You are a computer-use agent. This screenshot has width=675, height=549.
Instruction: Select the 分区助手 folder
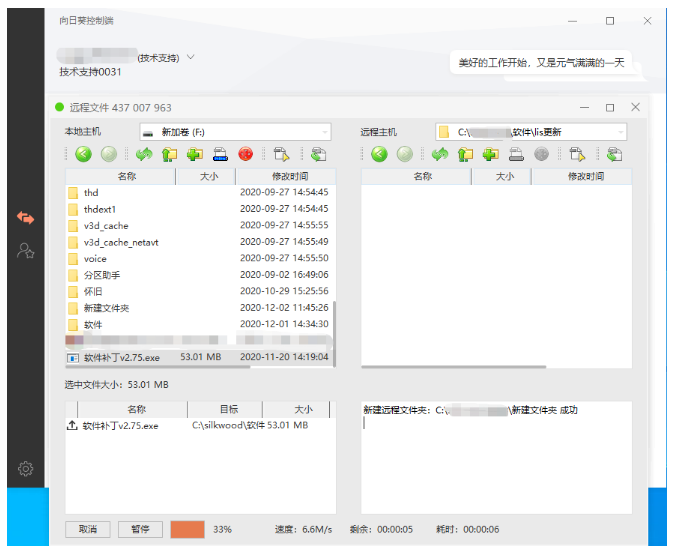(200, 275)
